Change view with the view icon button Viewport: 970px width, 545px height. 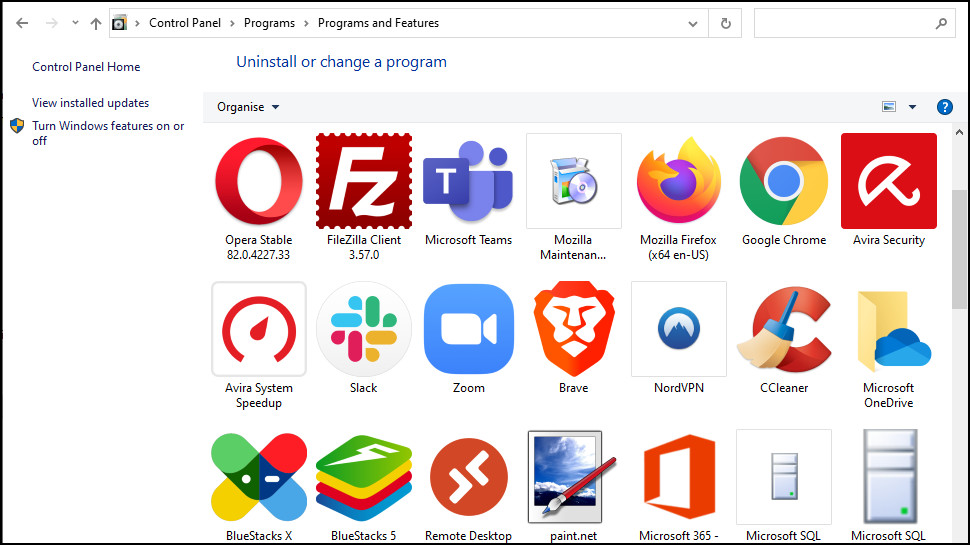(889, 107)
